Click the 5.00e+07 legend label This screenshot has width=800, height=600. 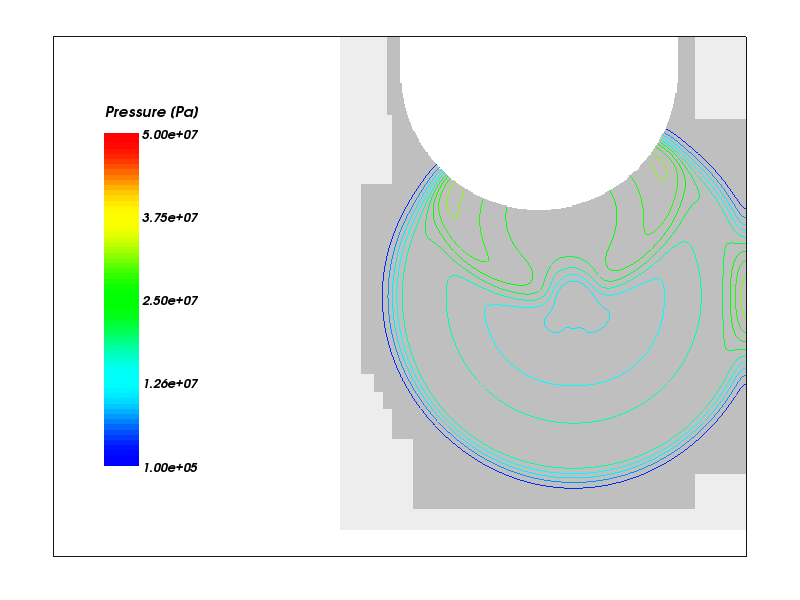[169, 135]
